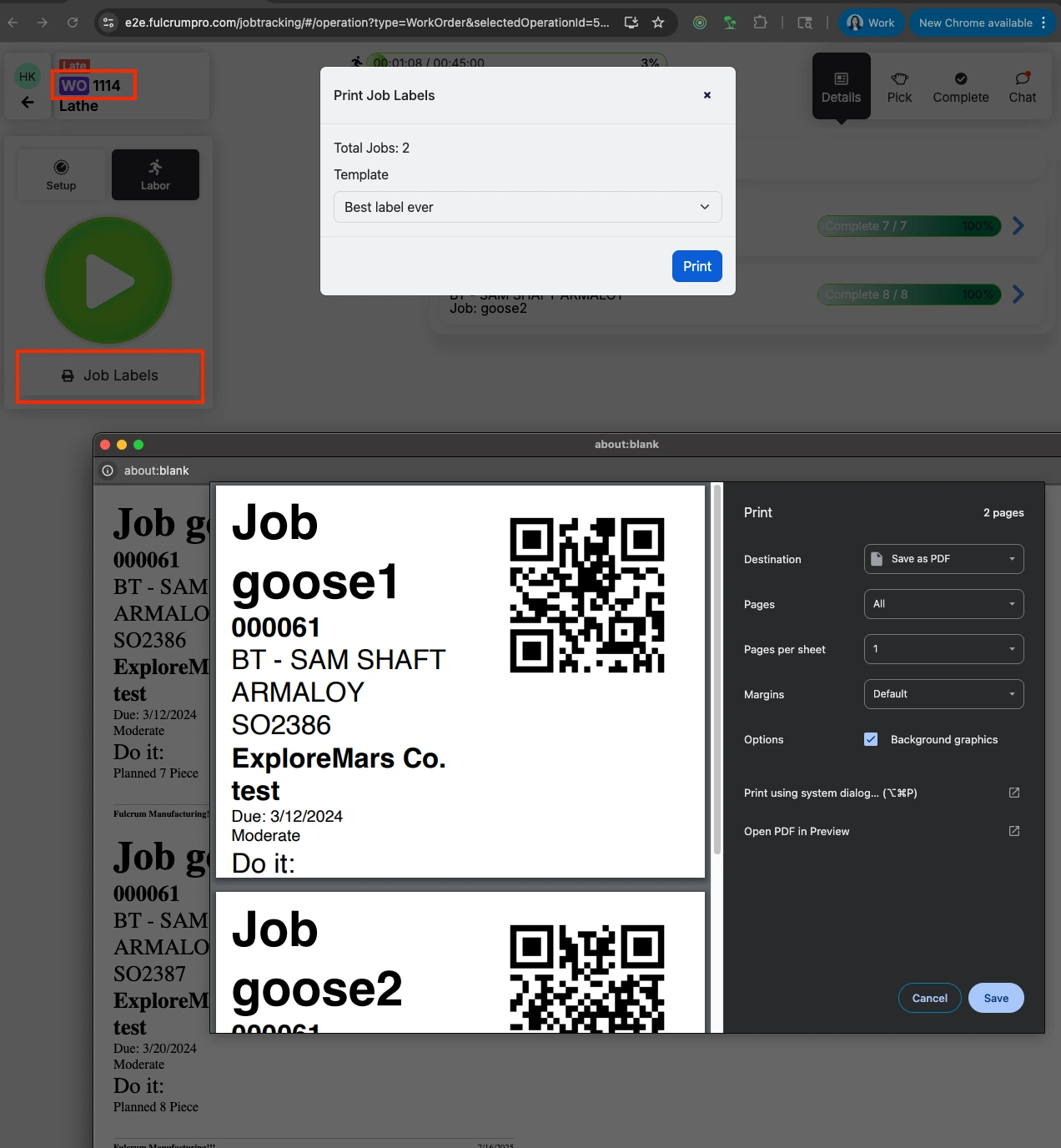The width and height of the screenshot is (1061, 1148).
Task: Click red close button of about:blank window
Action: pyautogui.click(x=105, y=445)
